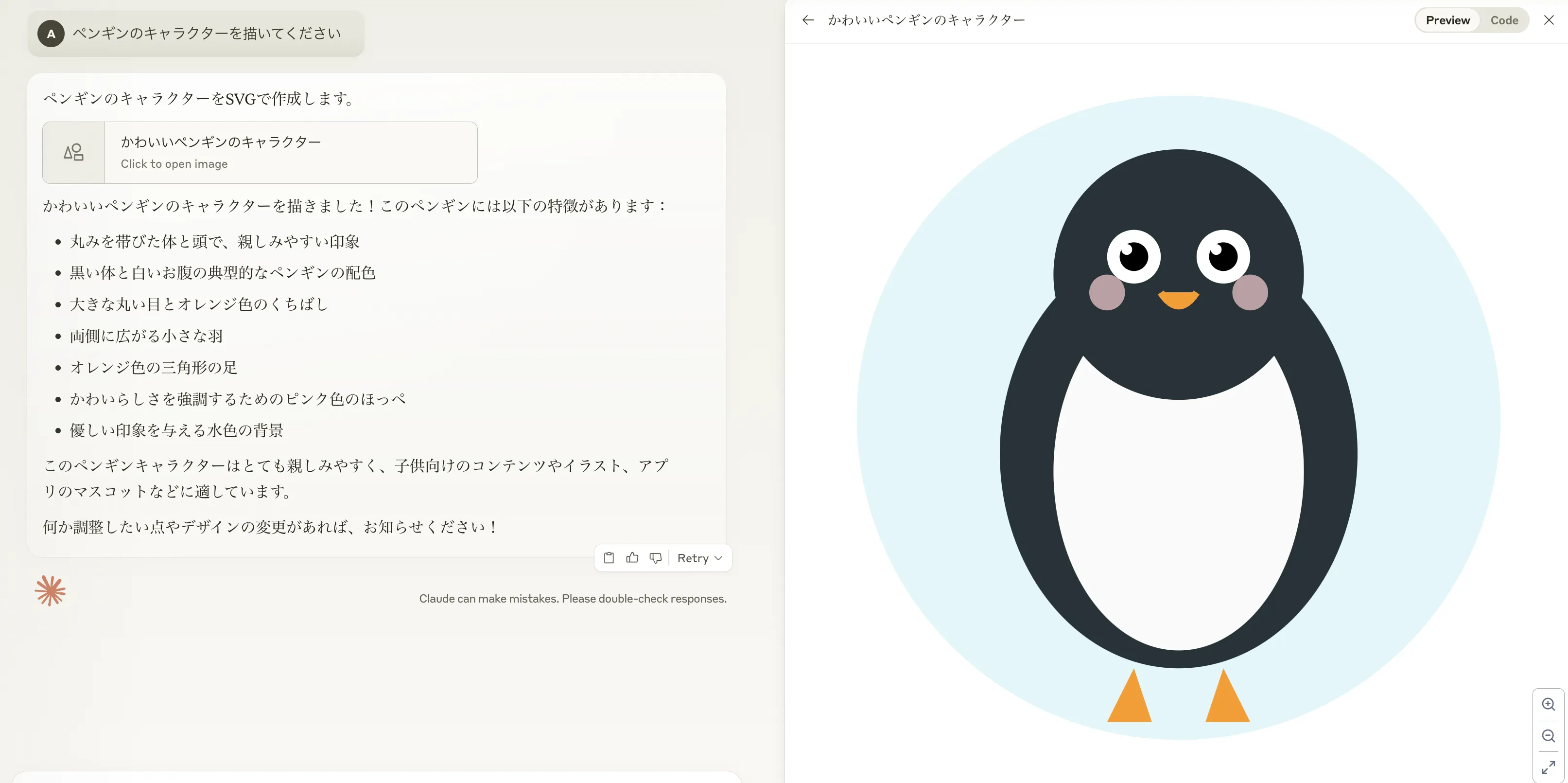
Task: Switch to the Preview tab
Action: 1448,20
